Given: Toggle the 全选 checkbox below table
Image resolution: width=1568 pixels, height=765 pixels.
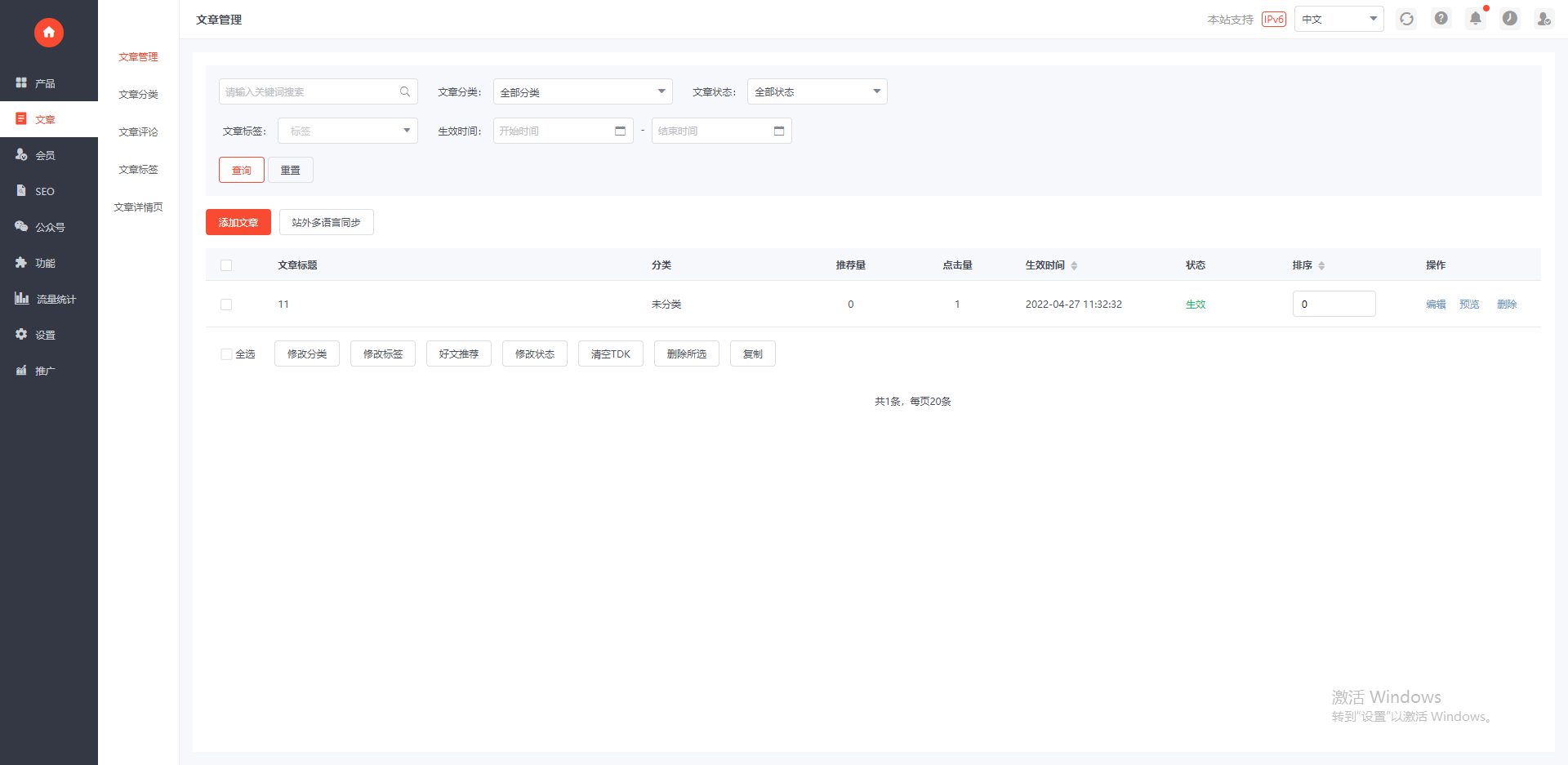Looking at the screenshot, I should click(x=226, y=354).
